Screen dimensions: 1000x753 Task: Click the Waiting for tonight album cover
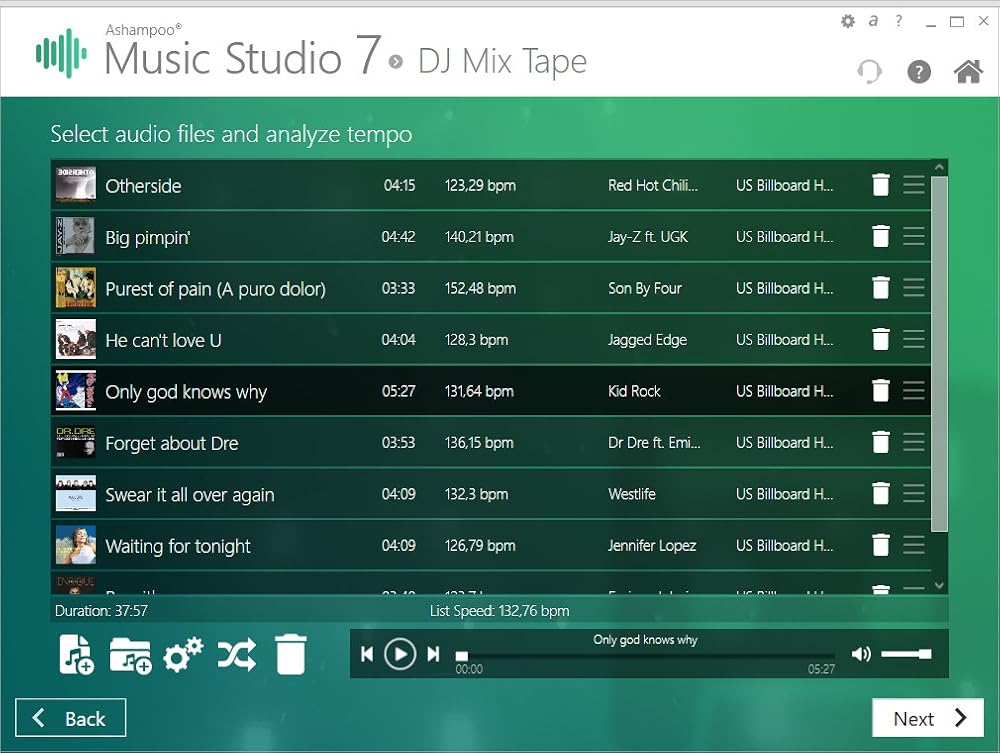(76, 545)
